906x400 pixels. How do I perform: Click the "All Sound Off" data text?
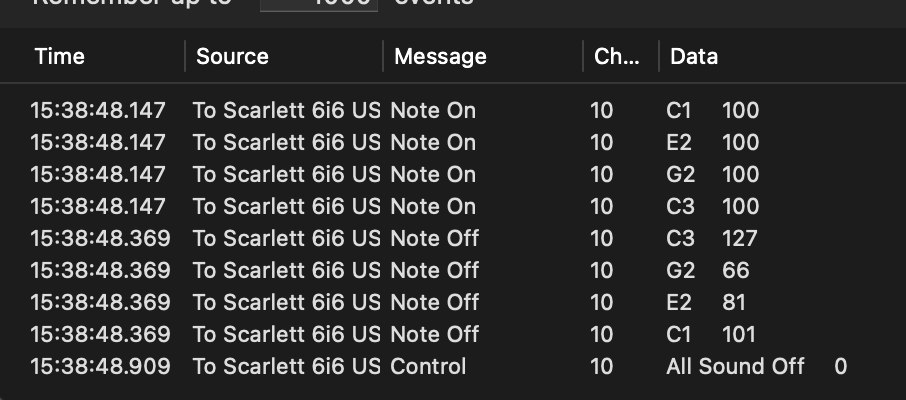735,367
